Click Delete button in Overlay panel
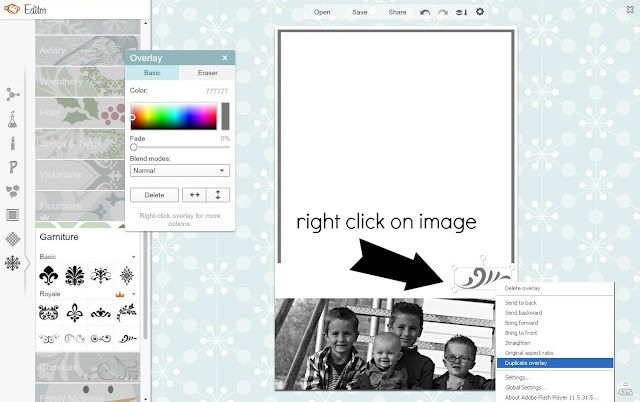640x402 pixels. click(x=154, y=195)
